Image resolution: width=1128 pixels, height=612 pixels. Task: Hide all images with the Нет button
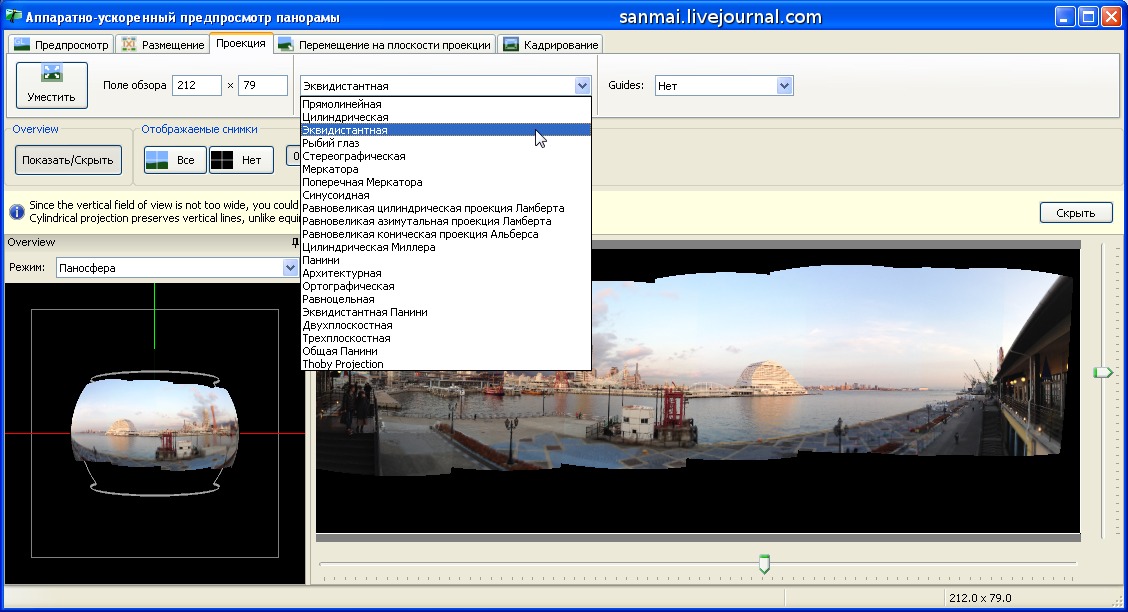tap(241, 160)
